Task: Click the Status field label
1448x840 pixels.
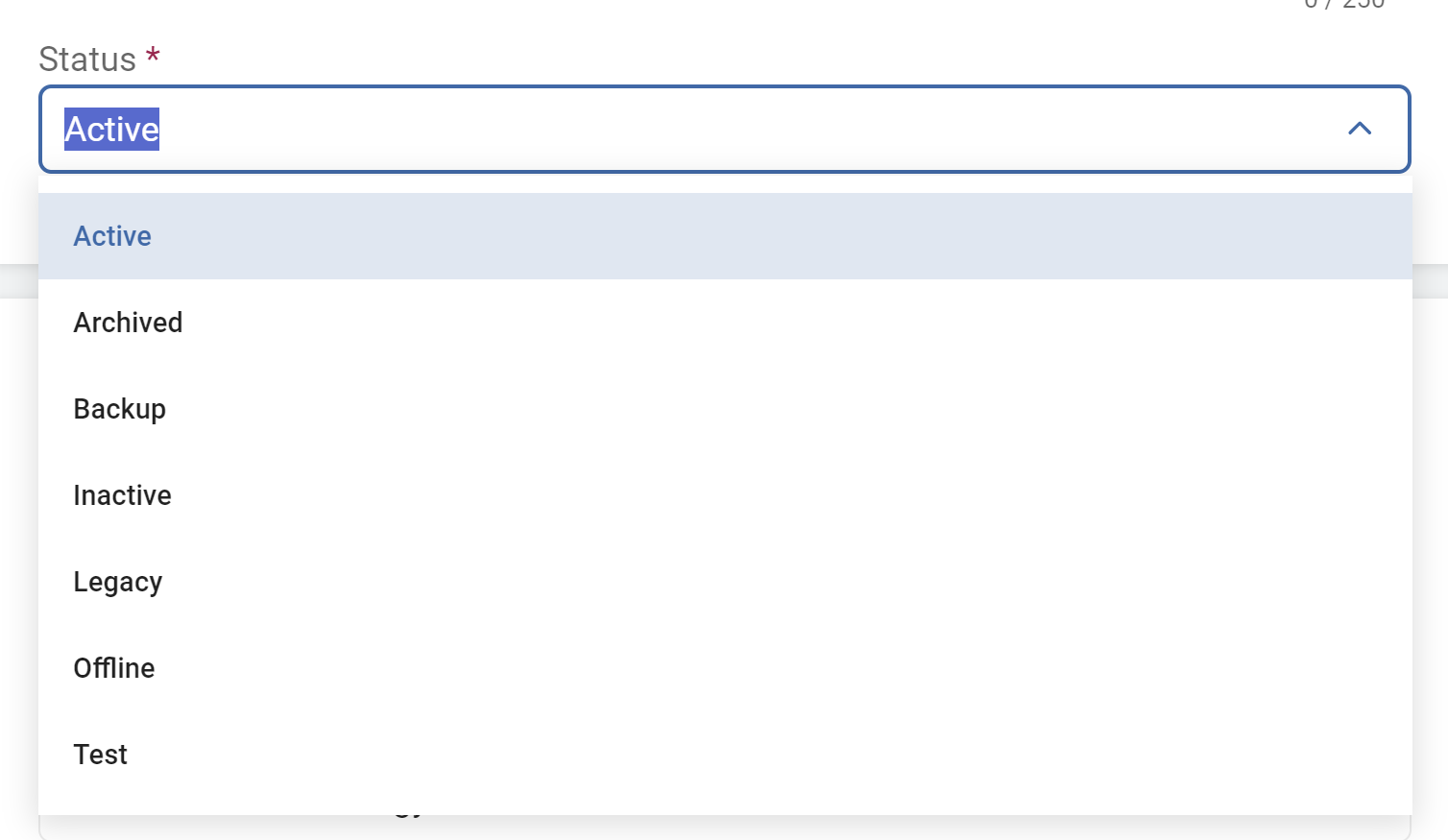Action: point(87,60)
